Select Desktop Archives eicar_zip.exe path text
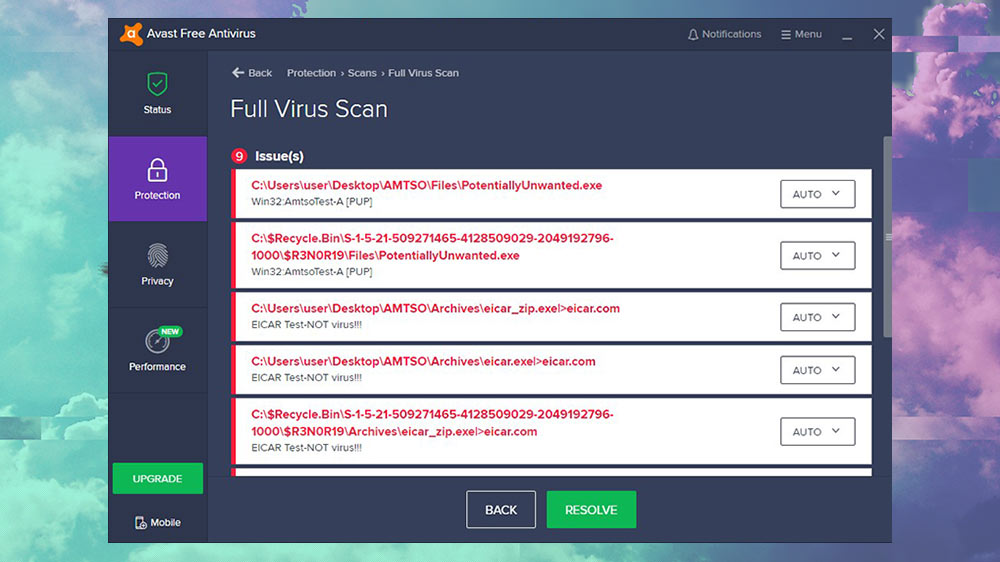This screenshot has height=562, width=1000. tap(435, 309)
